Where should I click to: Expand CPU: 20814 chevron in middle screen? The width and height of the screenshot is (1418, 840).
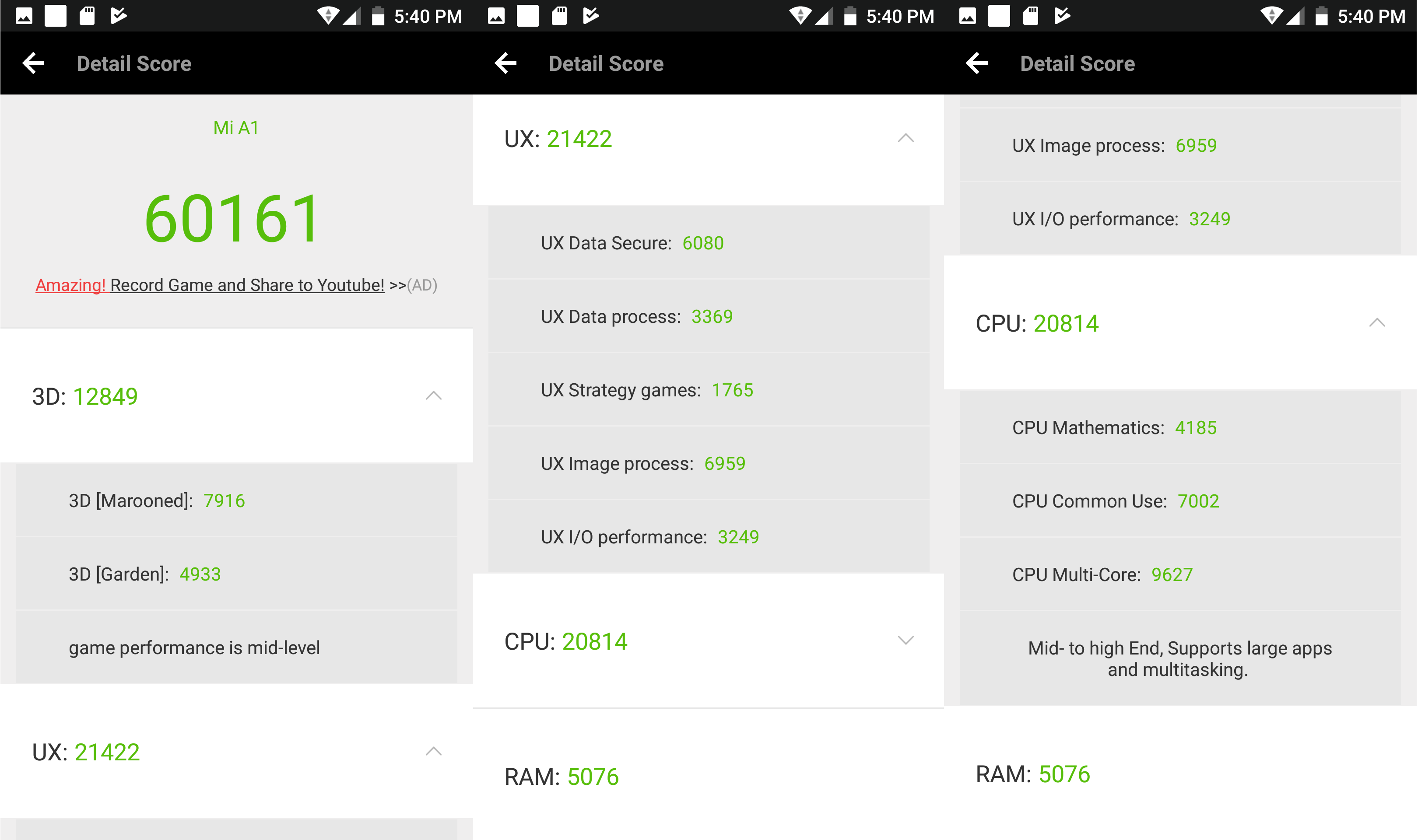[906, 640]
